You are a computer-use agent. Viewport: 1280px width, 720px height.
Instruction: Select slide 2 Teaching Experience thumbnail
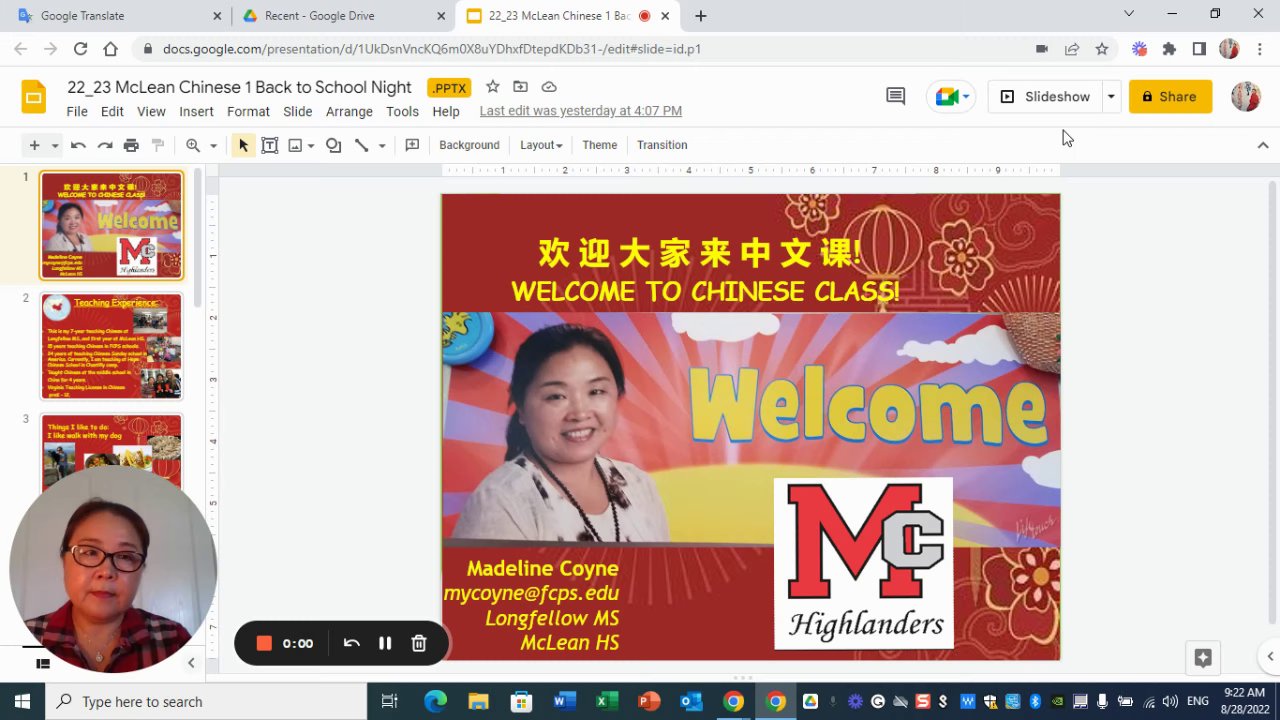tap(111, 346)
